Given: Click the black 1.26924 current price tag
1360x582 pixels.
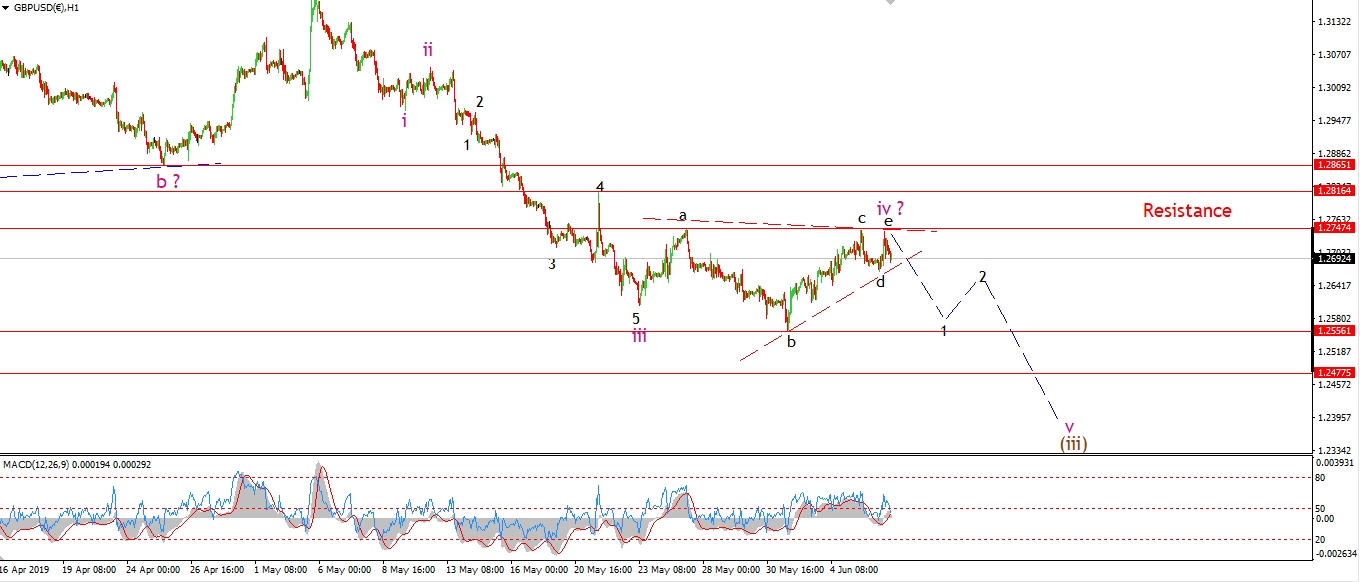Looking at the screenshot, I should (1334, 259).
